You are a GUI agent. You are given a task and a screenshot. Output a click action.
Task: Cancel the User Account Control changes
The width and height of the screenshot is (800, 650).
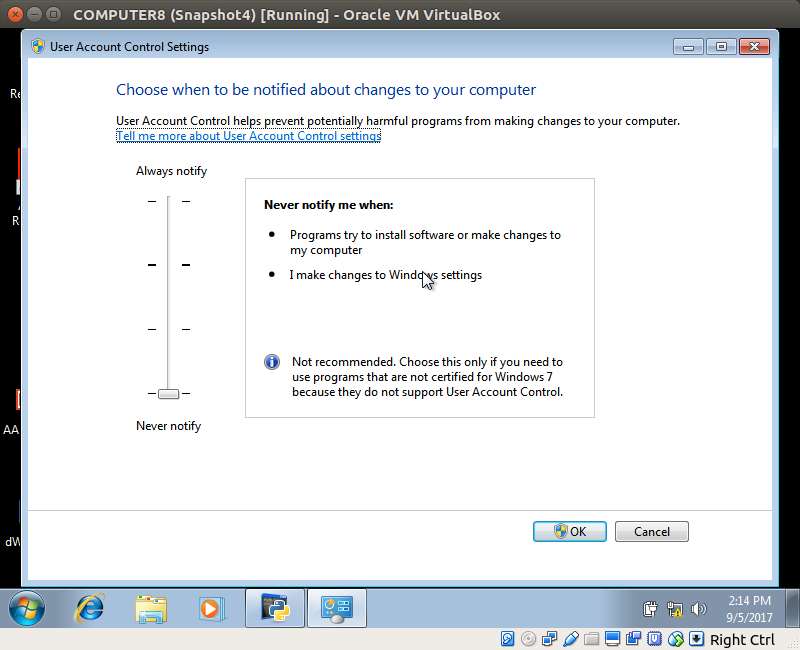pyautogui.click(x=651, y=531)
